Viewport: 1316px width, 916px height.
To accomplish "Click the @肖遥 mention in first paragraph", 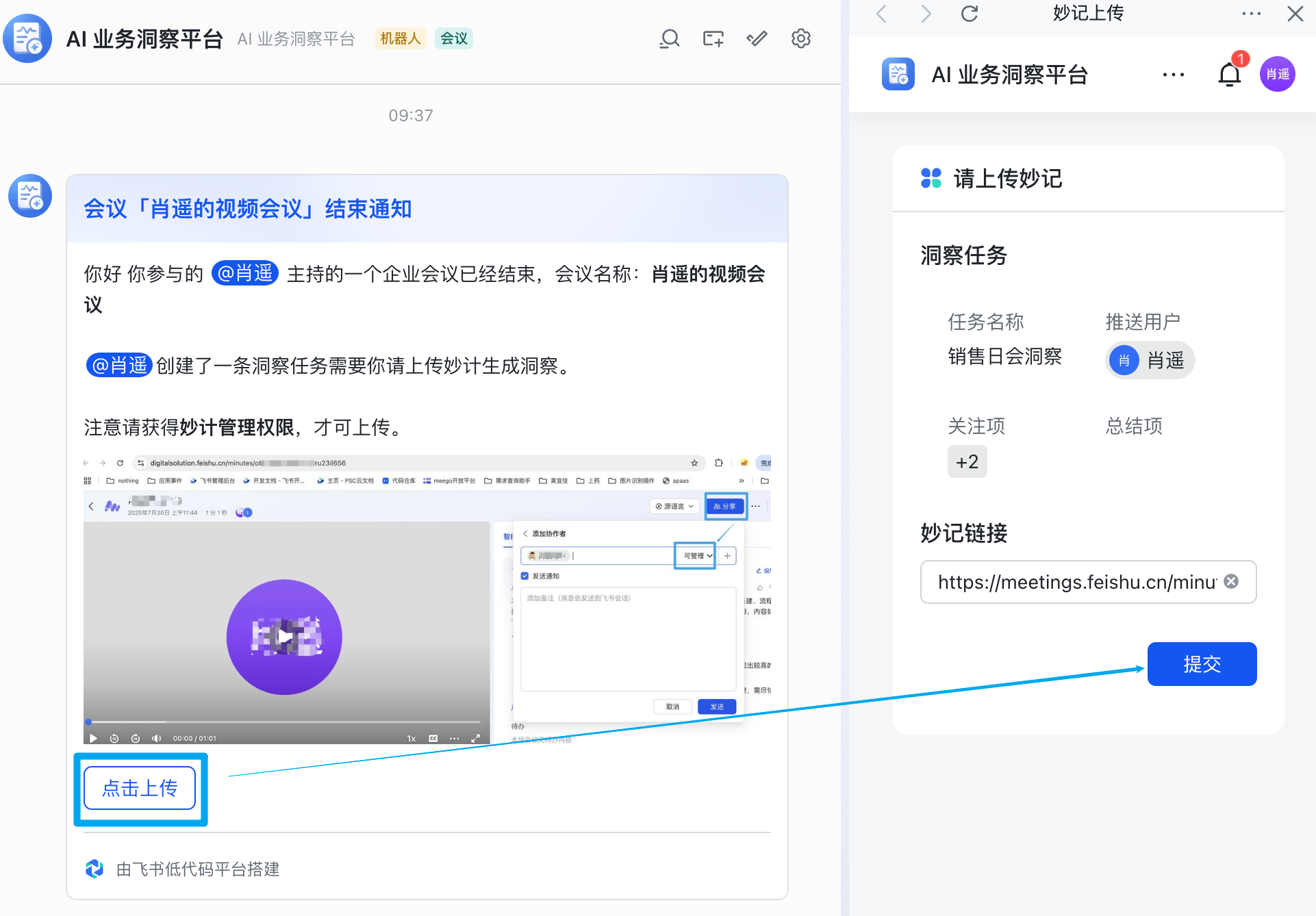I will (245, 273).
